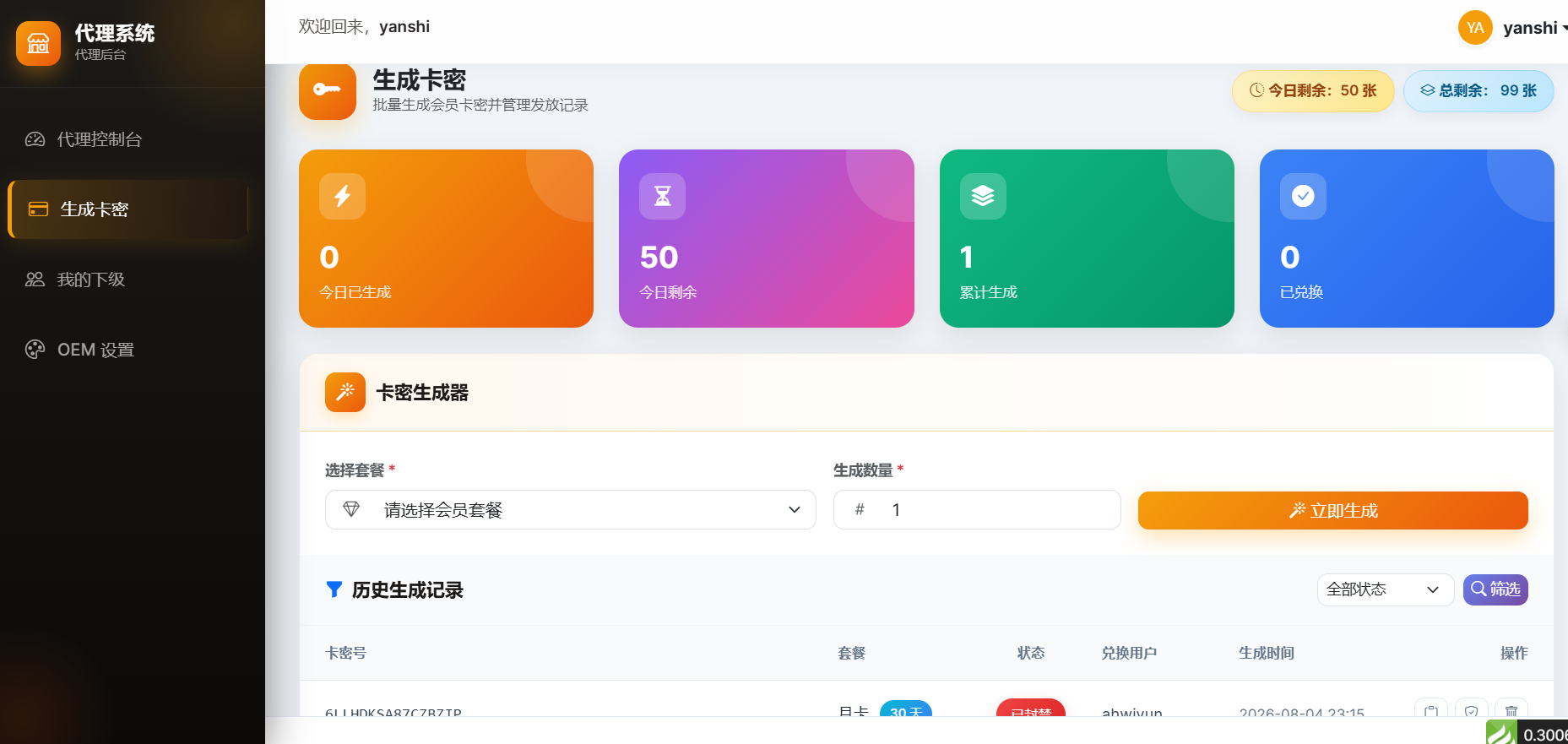
Task: Click the 筛选 search button
Action: click(1495, 589)
